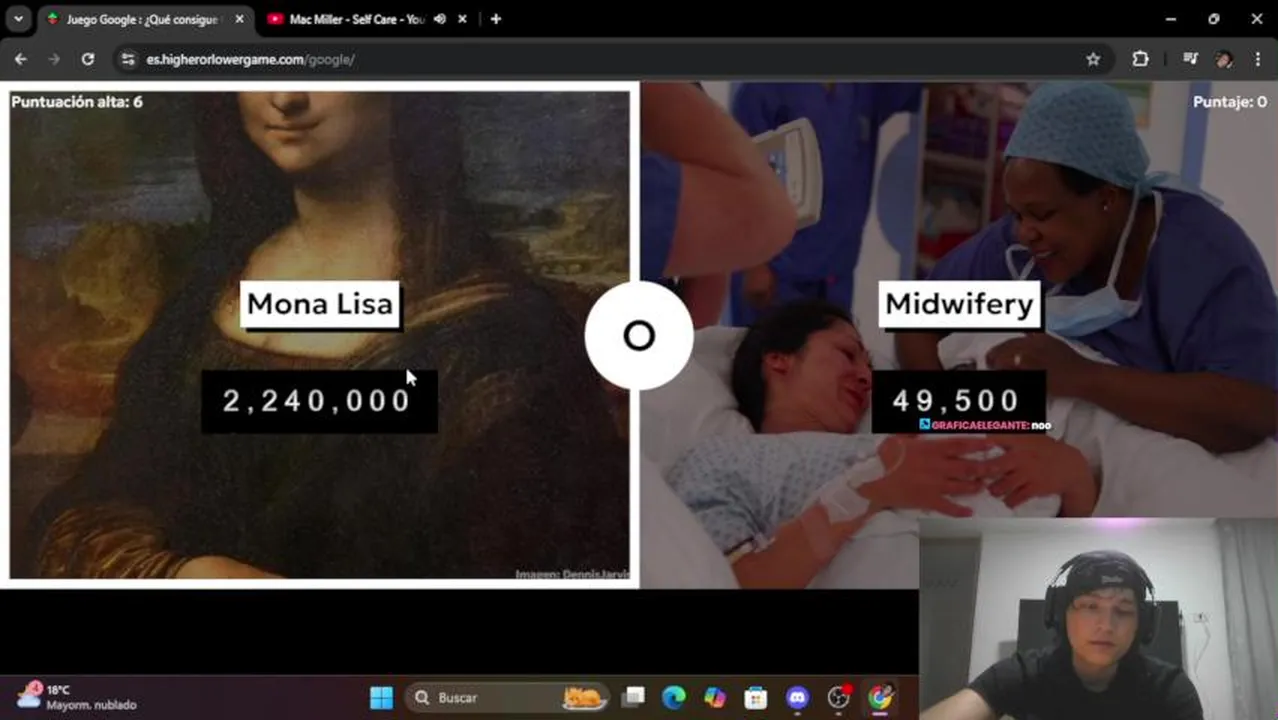Open the tab search dropdown arrow
Screen dimensions: 1278x720
coord(18,19)
